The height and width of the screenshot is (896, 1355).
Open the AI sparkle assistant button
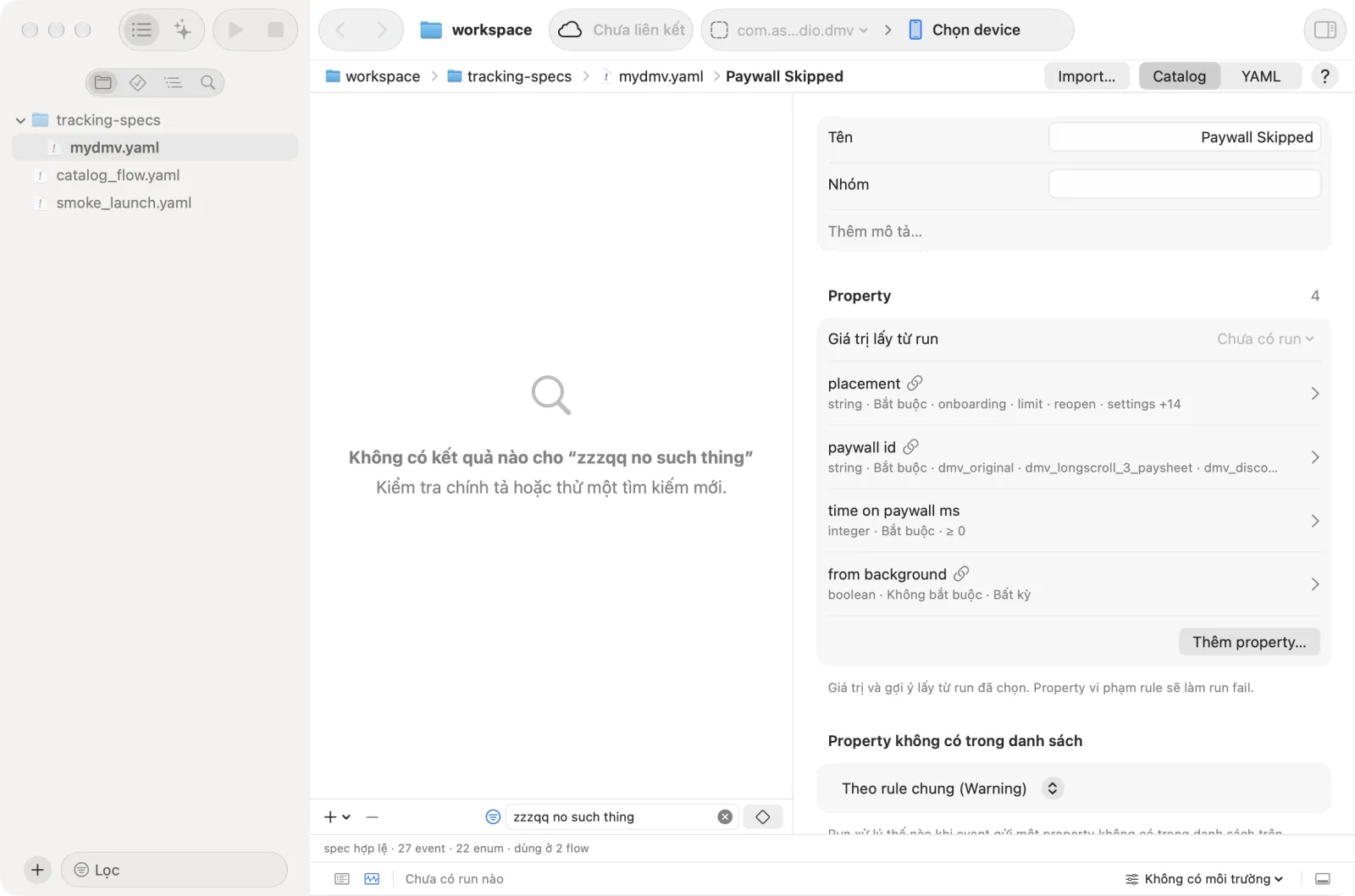[183, 30]
